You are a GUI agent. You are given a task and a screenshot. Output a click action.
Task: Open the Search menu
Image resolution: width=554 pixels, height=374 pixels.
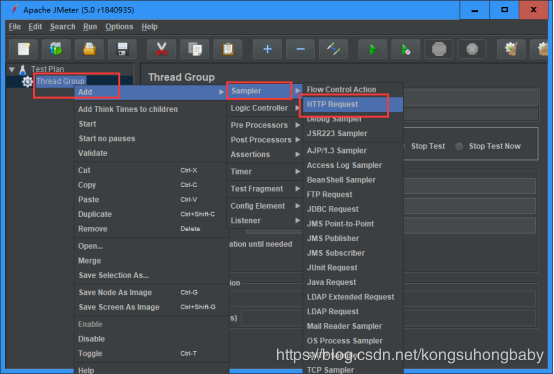63,27
